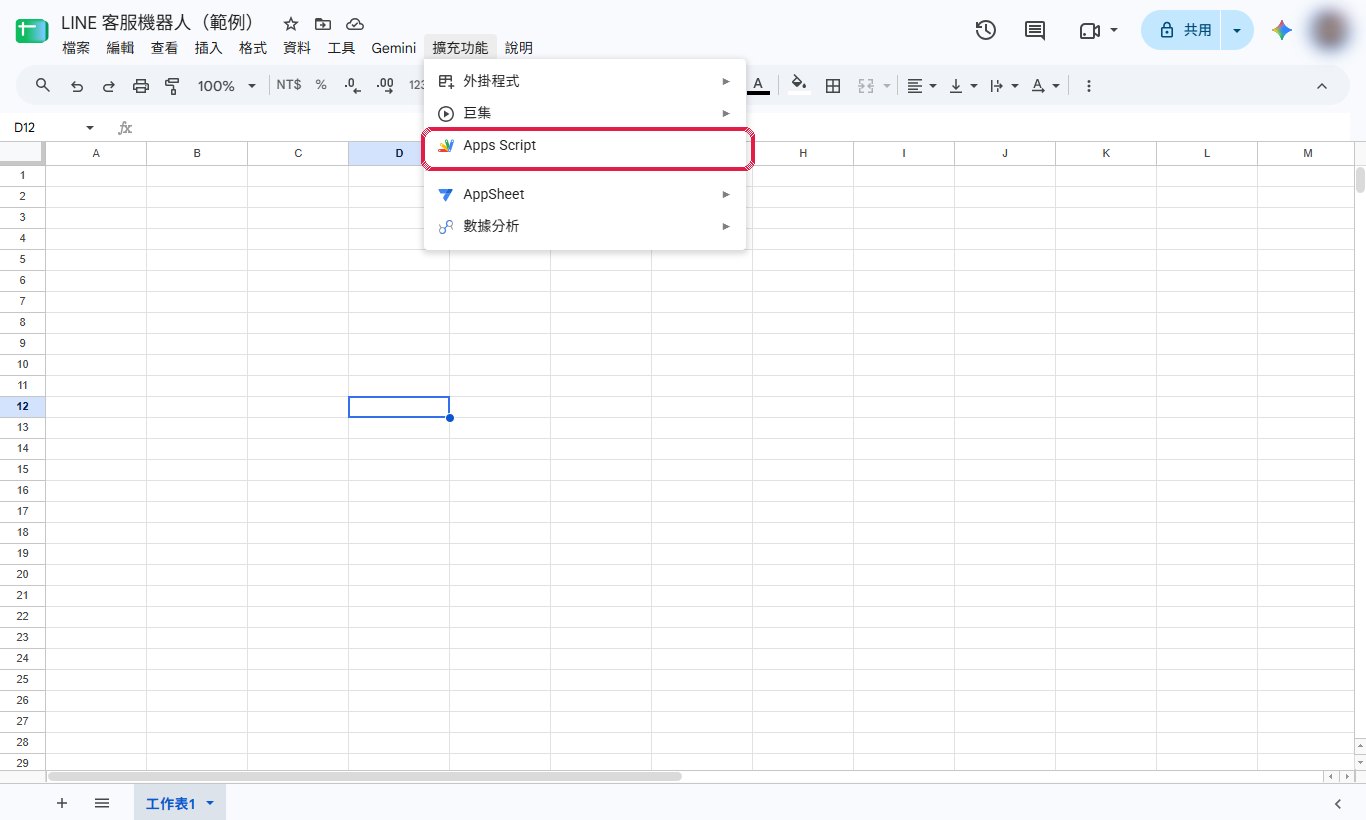Open the 工作表1 tab dropdown
This screenshot has height=820, width=1366.
[210, 804]
